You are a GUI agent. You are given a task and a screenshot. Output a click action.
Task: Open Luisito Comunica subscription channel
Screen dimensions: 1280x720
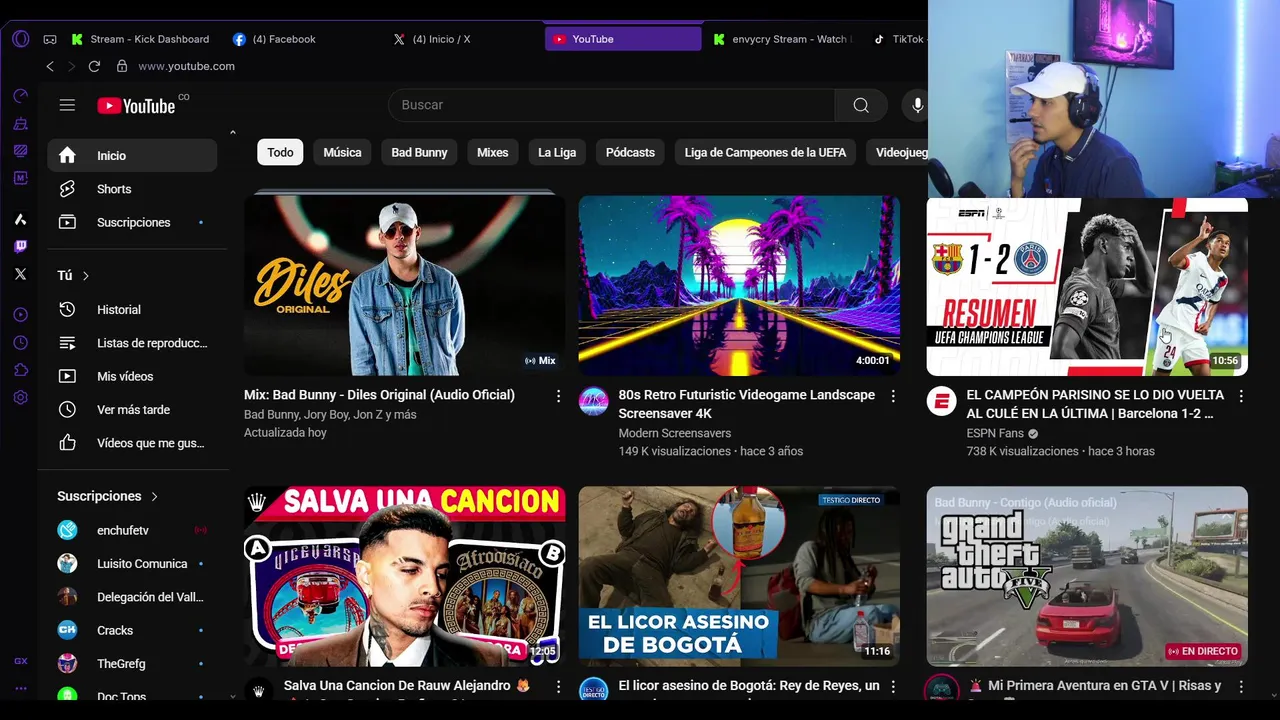click(x=132, y=563)
